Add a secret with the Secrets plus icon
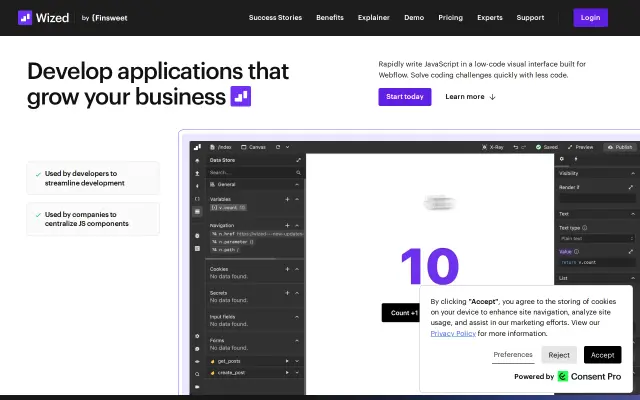 pos(287,293)
